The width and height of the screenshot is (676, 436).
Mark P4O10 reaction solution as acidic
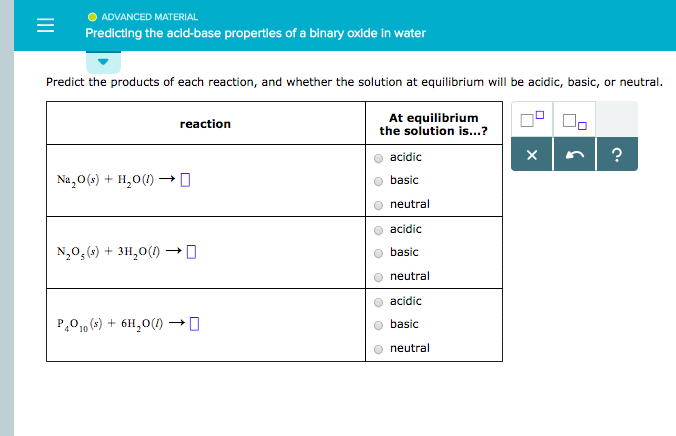379,302
